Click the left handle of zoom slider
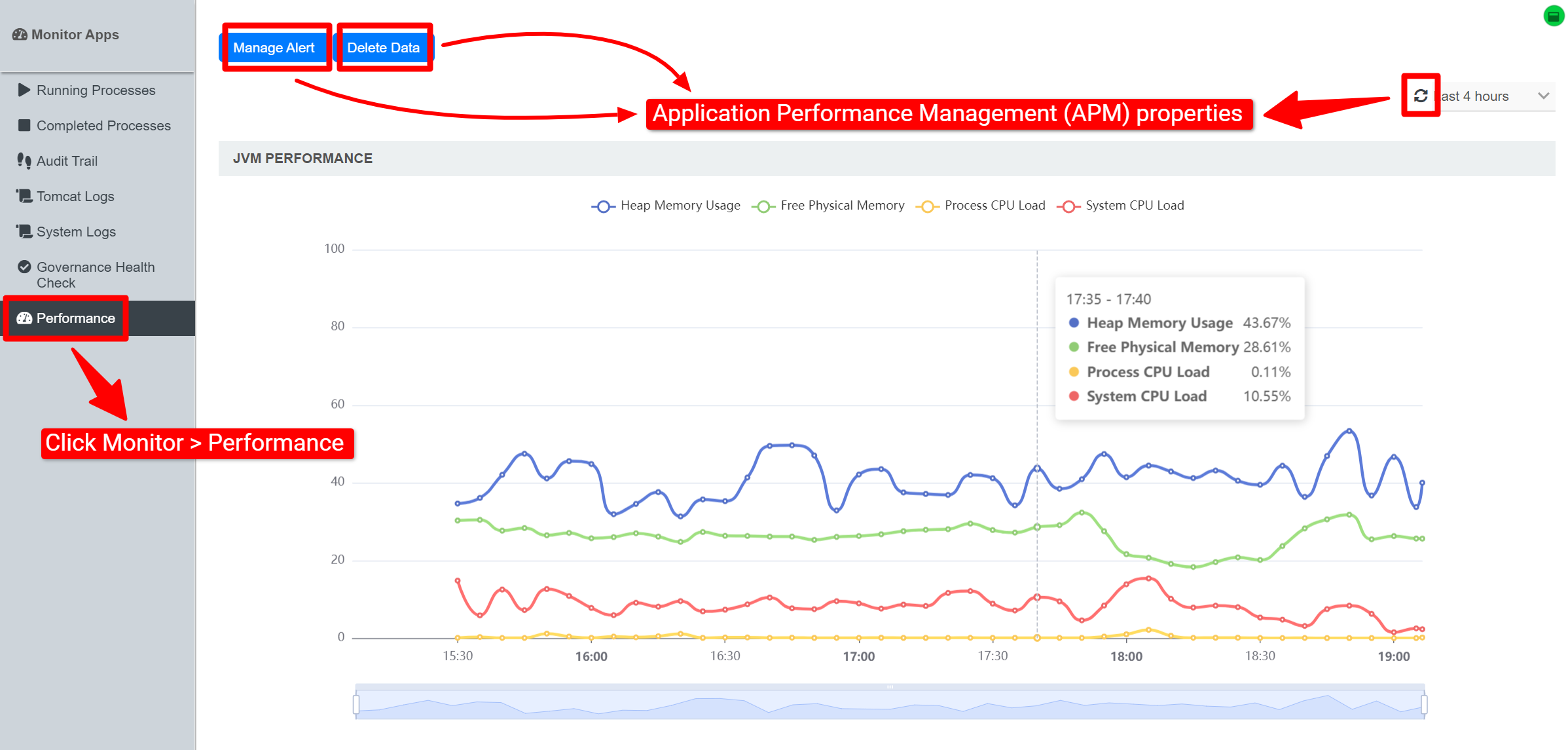The height and width of the screenshot is (750, 1568). click(x=356, y=704)
